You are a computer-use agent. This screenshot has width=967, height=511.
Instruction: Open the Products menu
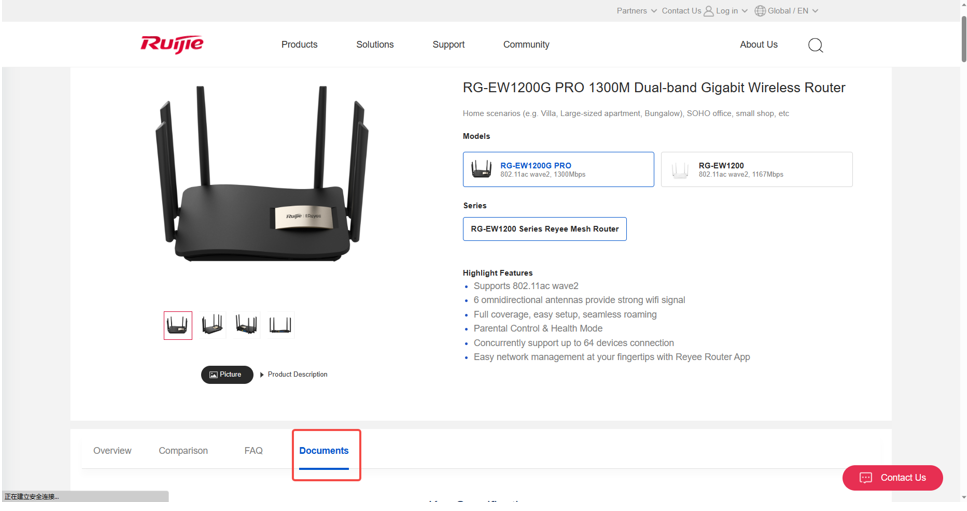tap(299, 44)
